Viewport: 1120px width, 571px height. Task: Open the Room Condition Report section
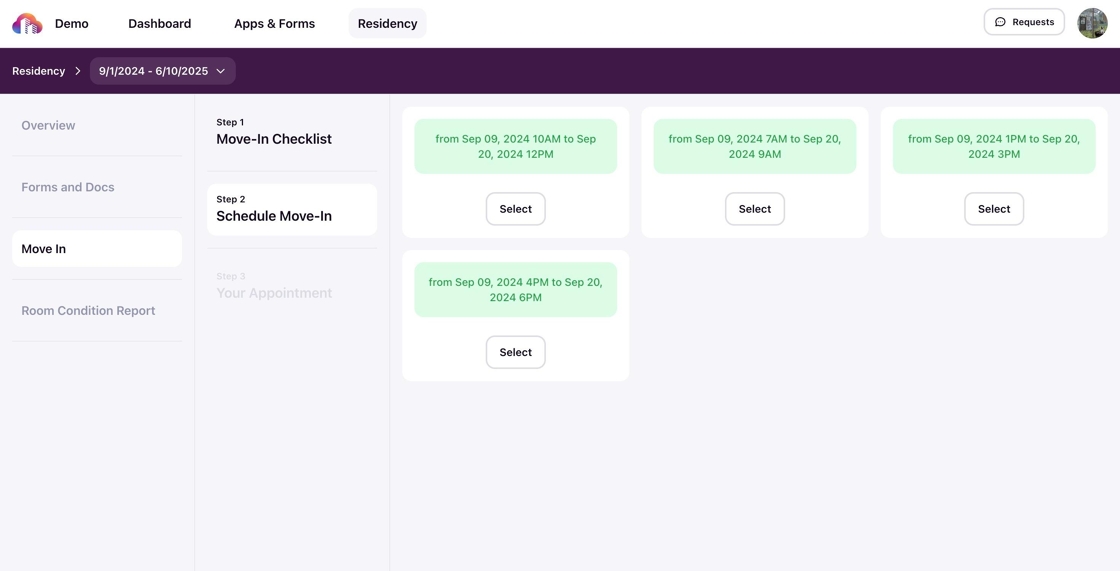tap(88, 311)
